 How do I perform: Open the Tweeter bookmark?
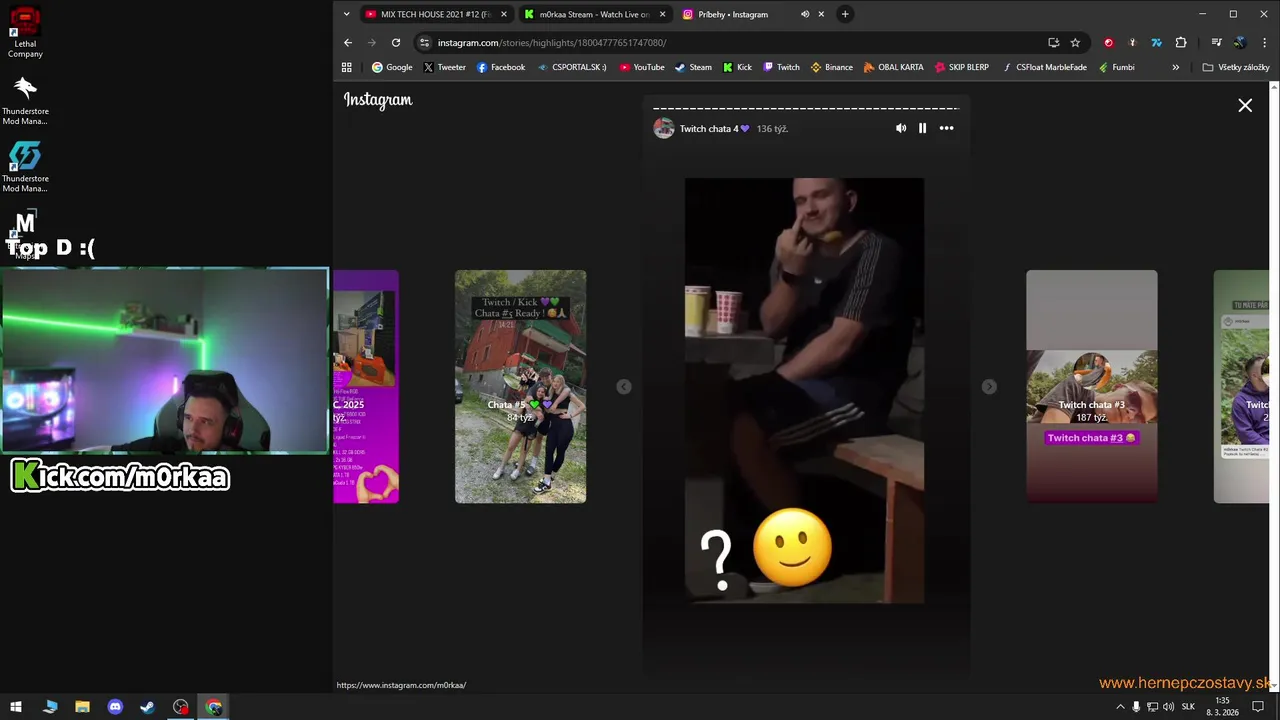(444, 67)
